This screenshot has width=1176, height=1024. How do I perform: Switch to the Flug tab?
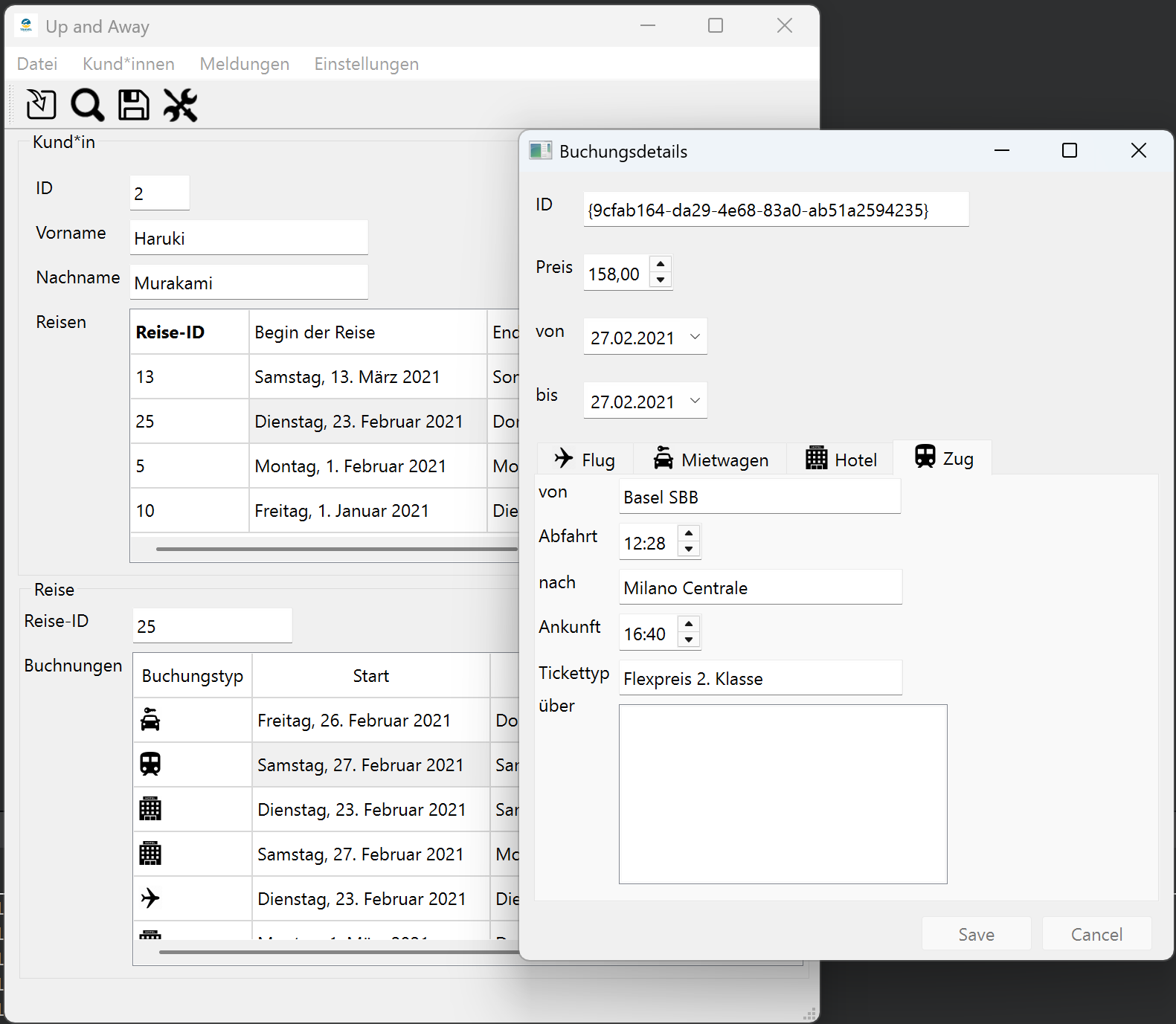pos(585,460)
